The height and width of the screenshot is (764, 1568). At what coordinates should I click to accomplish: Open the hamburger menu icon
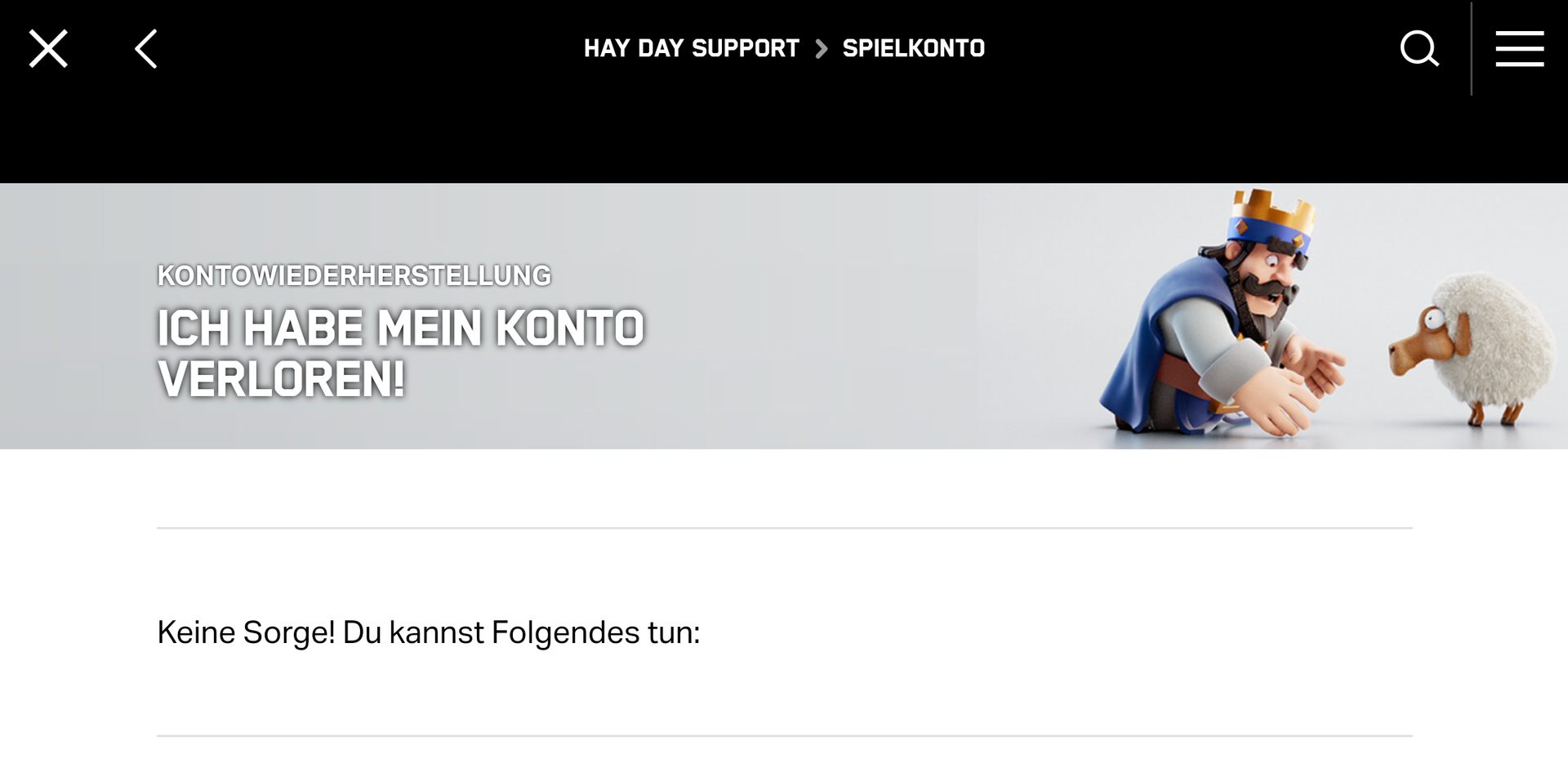[1519, 49]
